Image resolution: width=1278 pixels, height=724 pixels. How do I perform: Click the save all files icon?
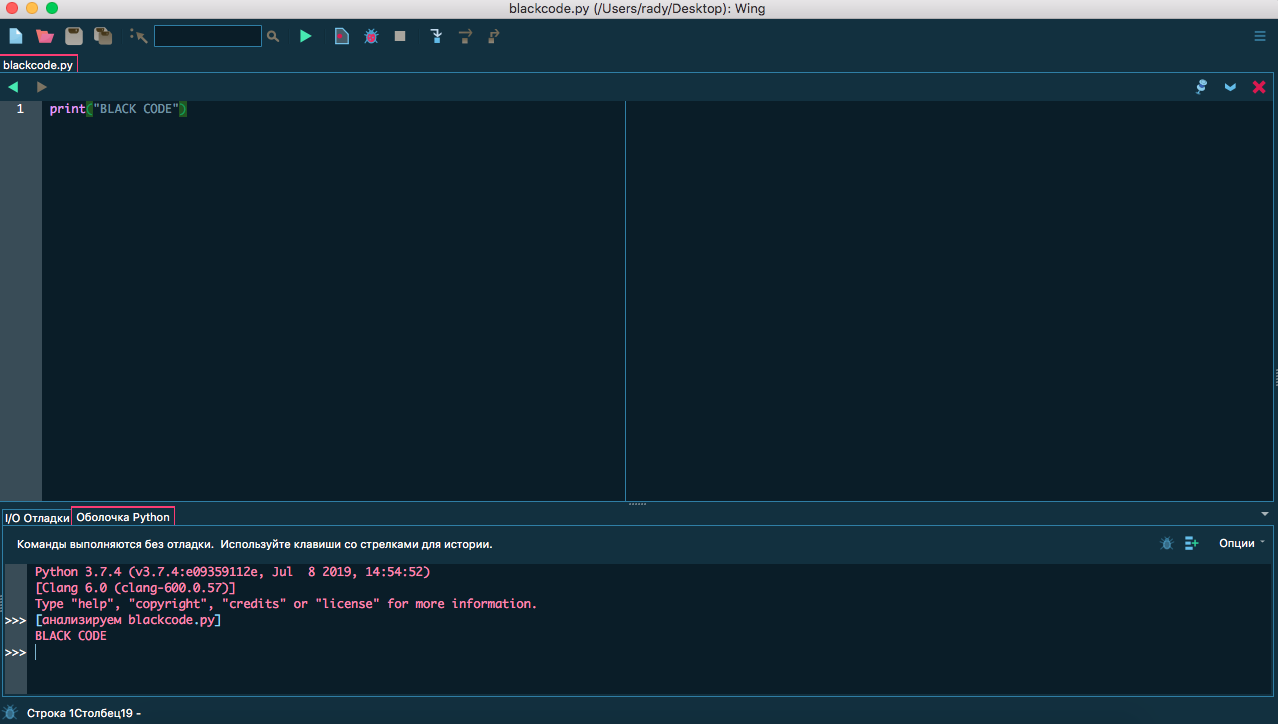click(103, 36)
